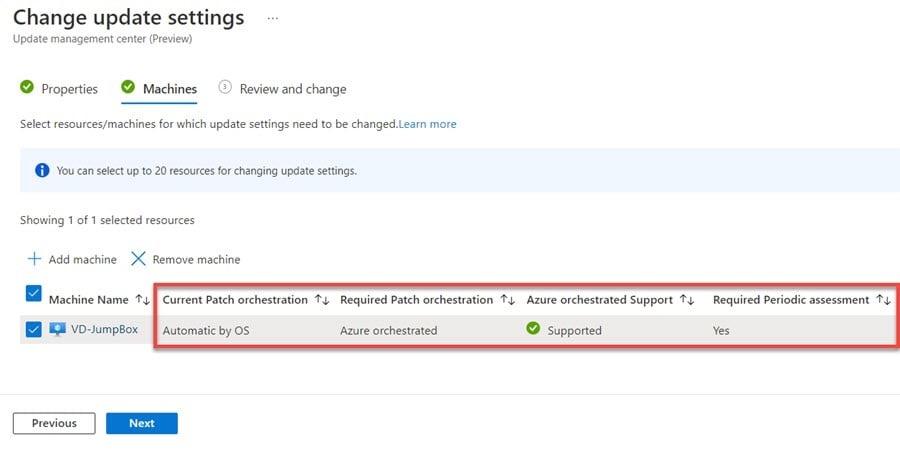This screenshot has height=450, width=900.
Task: Click the Change update settings title
Action: (129, 18)
